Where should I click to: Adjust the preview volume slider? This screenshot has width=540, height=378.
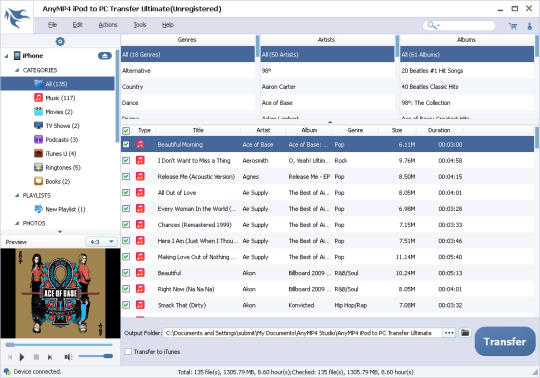click(x=96, y=356)
